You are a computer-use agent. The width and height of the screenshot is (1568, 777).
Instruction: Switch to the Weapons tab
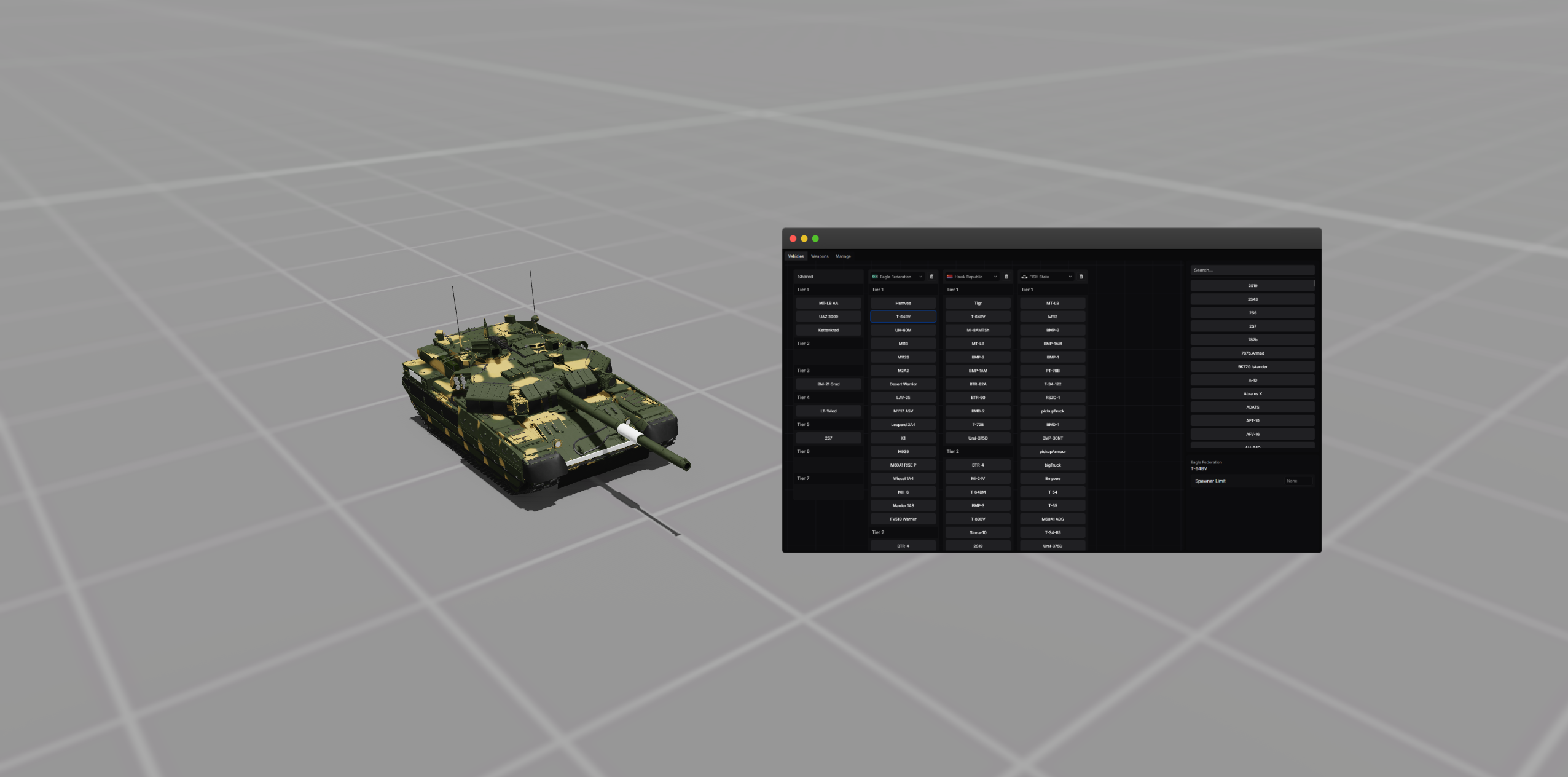[x=820, y=256]
